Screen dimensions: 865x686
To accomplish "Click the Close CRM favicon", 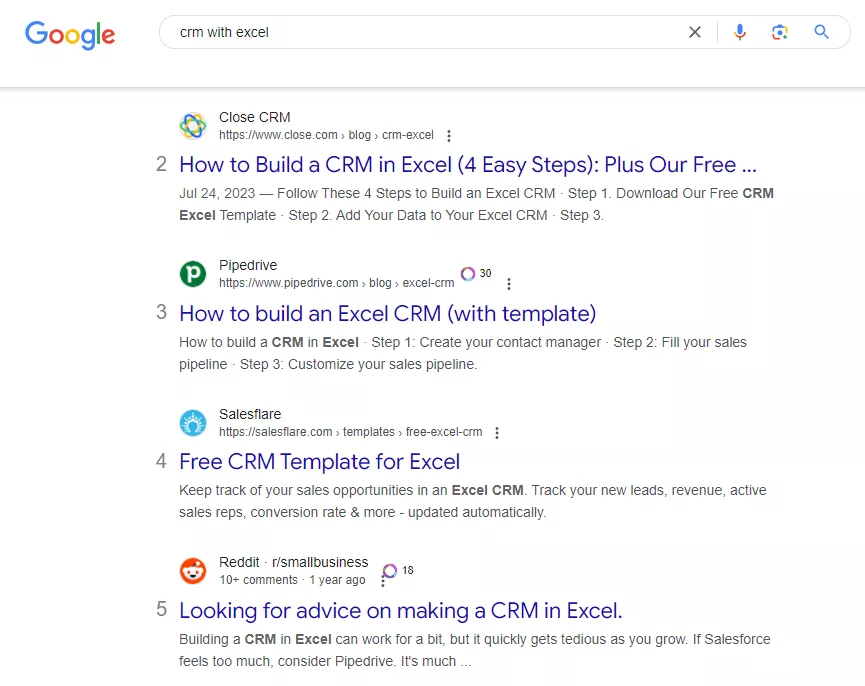I will 193,126.
